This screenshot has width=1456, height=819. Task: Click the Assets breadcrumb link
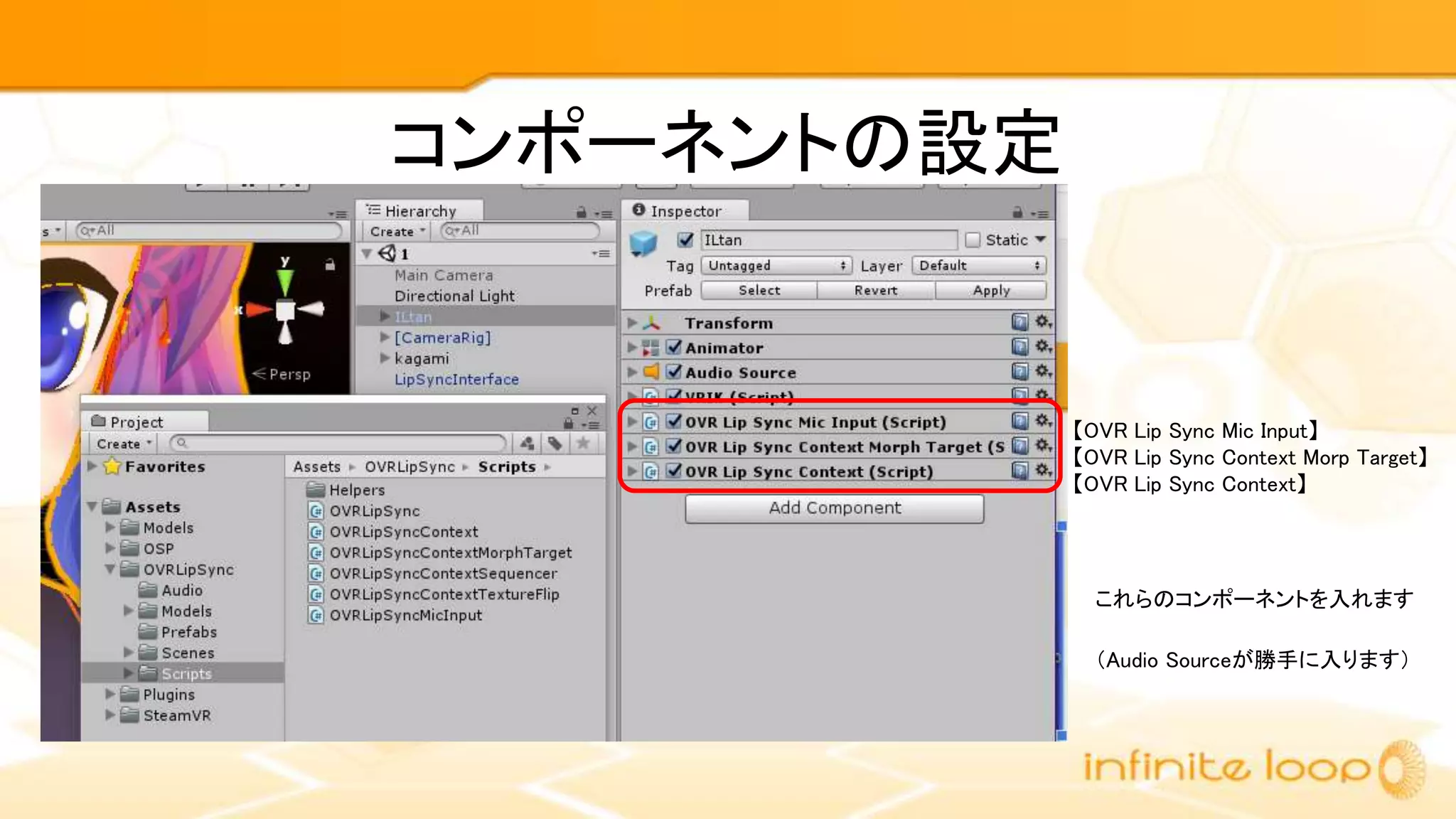click(316, 466)
